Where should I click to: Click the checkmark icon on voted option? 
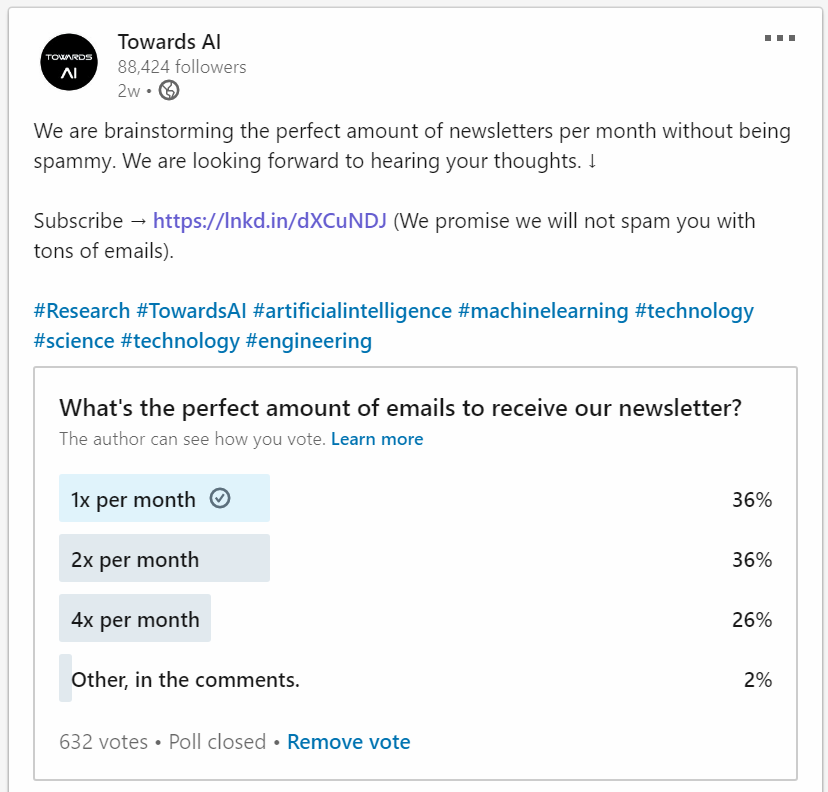(x=220, y=498)
